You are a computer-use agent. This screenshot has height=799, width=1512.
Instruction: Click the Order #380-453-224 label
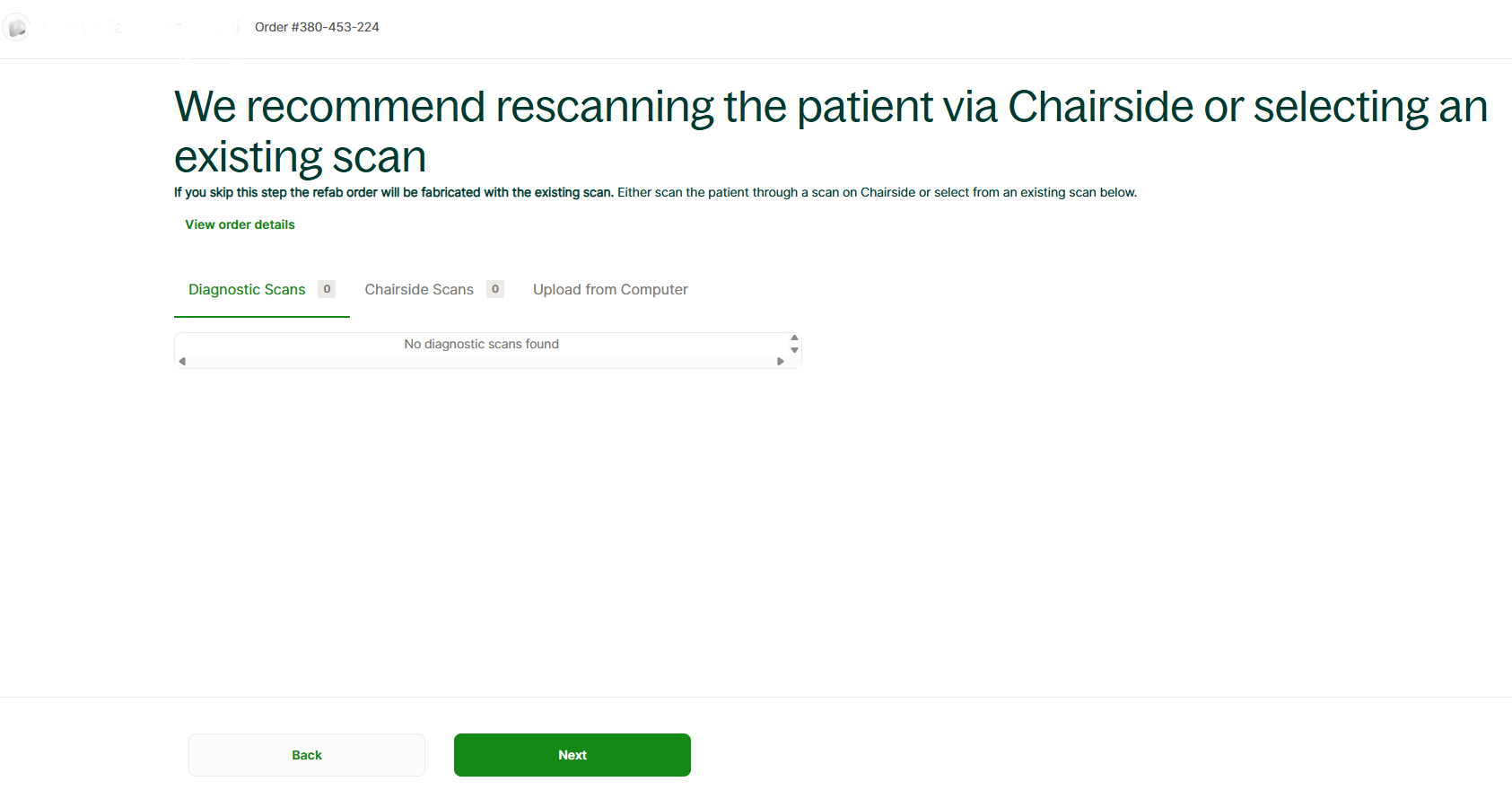[x=317, y=27]
